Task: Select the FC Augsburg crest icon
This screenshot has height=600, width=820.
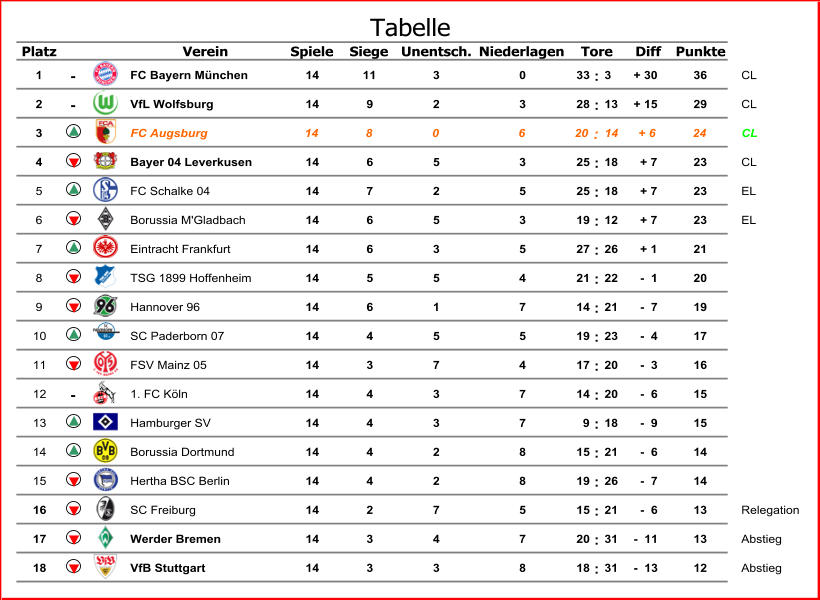Action: coord(105,132)
